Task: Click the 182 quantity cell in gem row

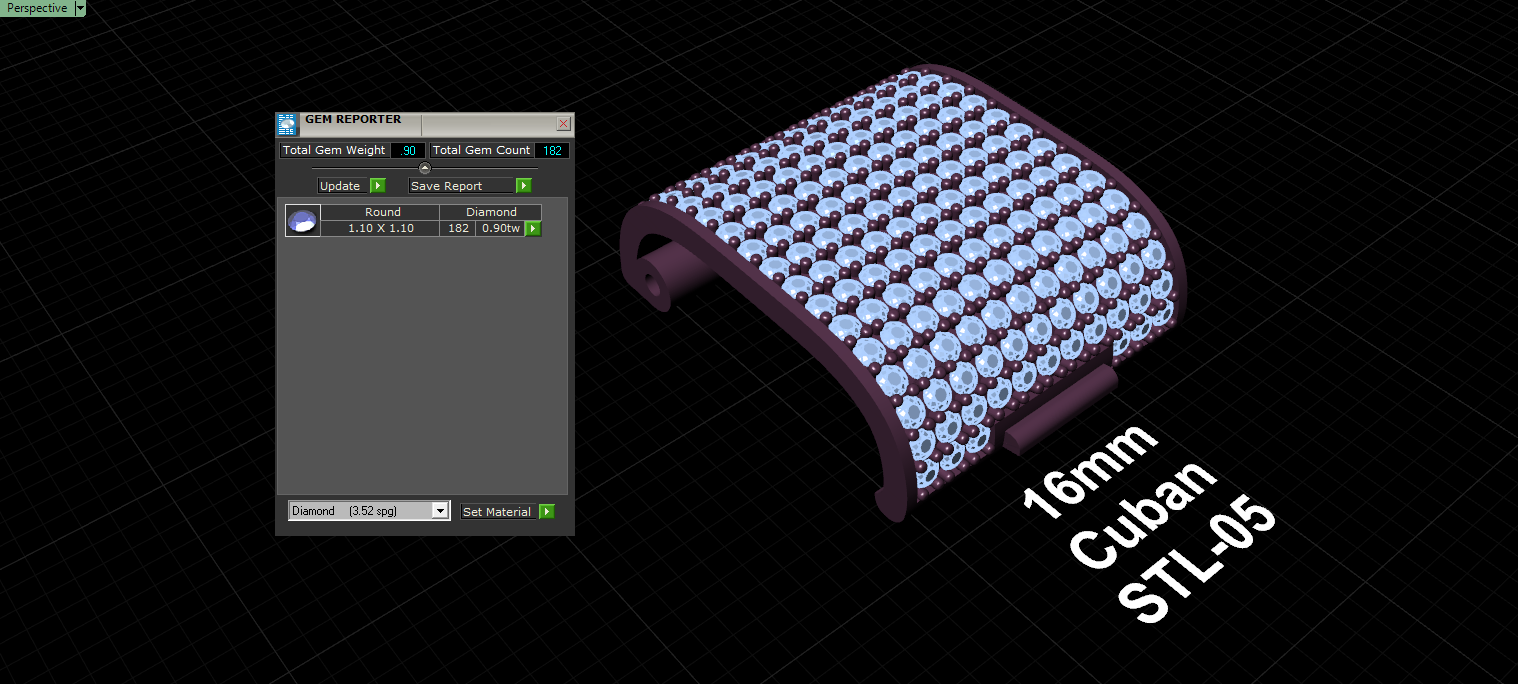Action: 458,229
